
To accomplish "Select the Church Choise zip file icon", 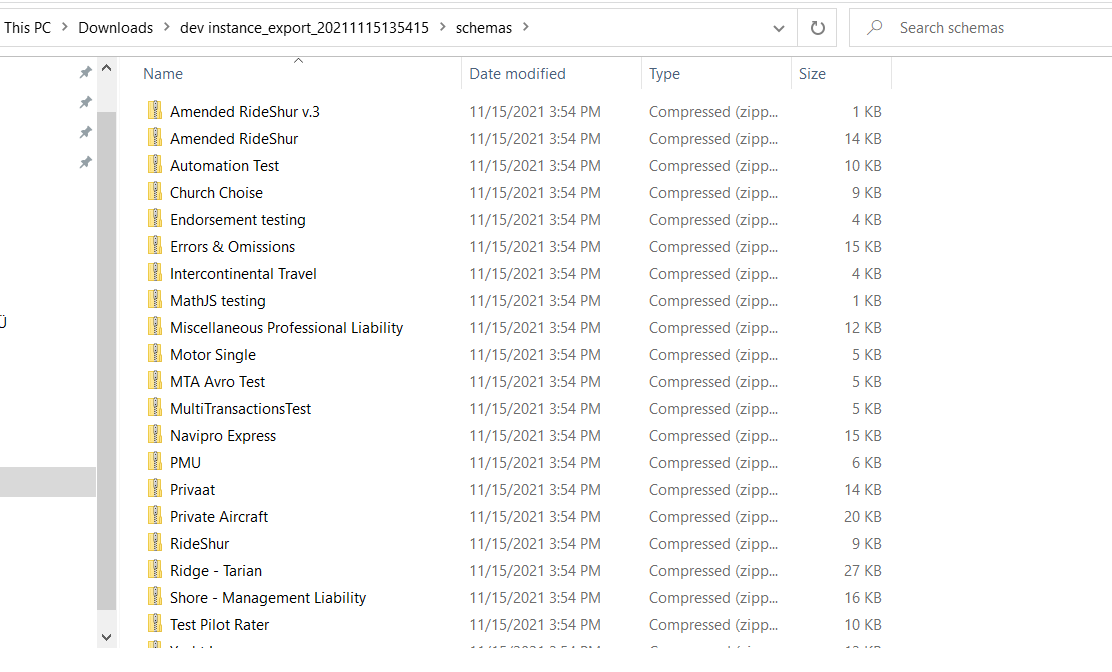I will coord(155,192).
